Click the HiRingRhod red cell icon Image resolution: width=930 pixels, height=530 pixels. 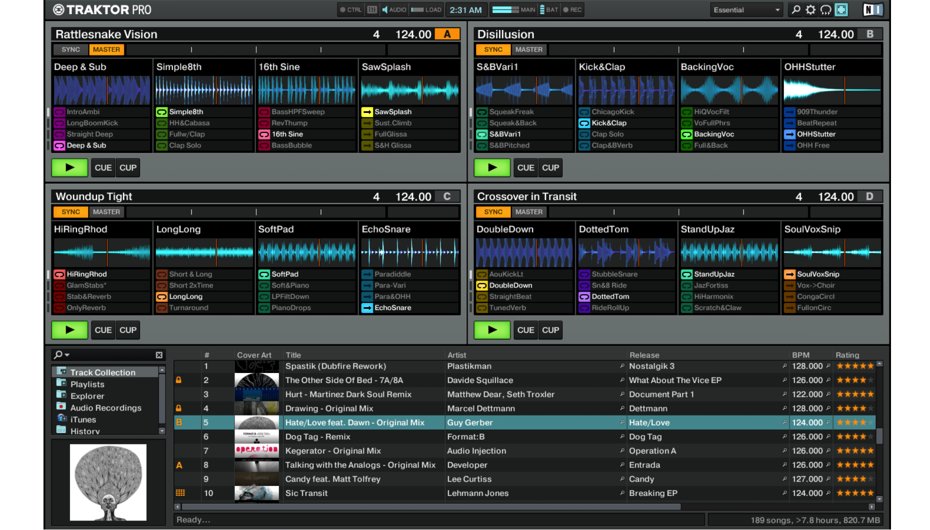[x=59, y=274]
